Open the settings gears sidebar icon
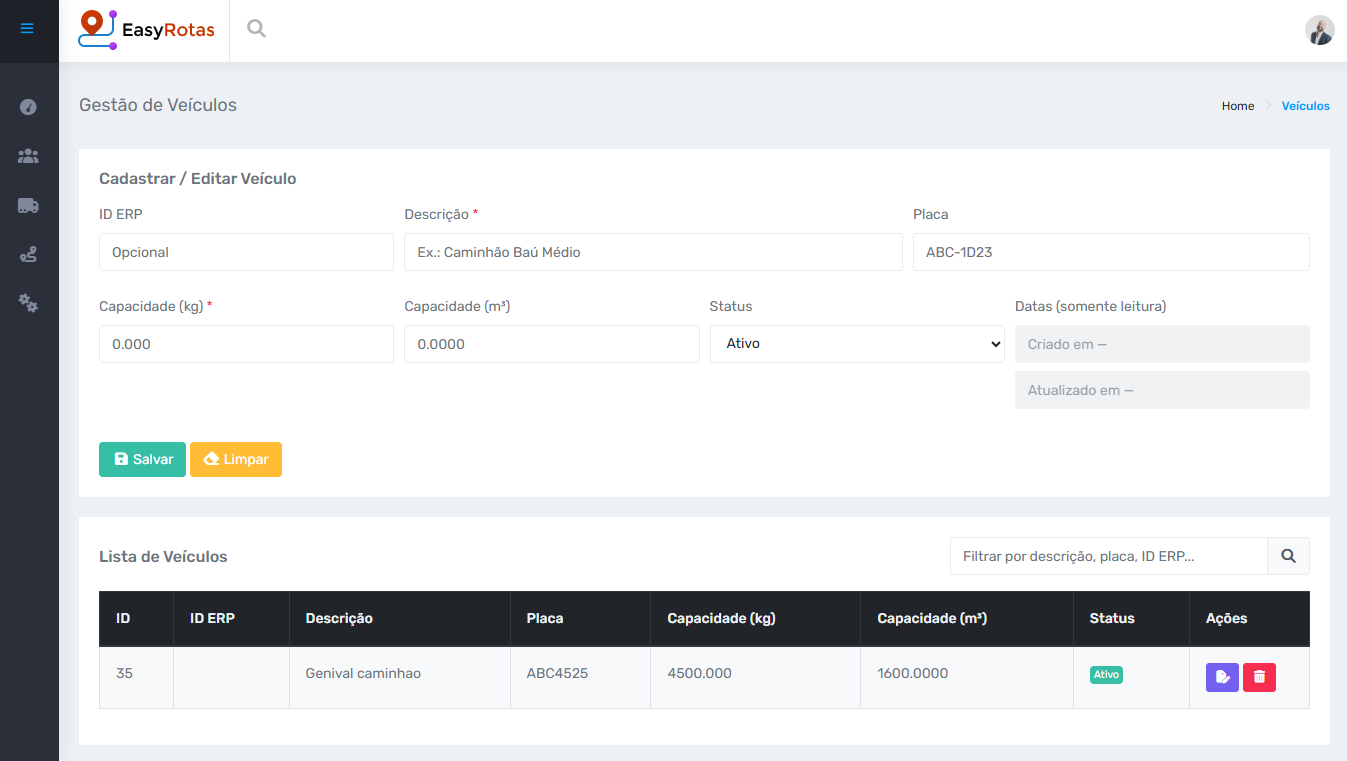 click(28, 303)
